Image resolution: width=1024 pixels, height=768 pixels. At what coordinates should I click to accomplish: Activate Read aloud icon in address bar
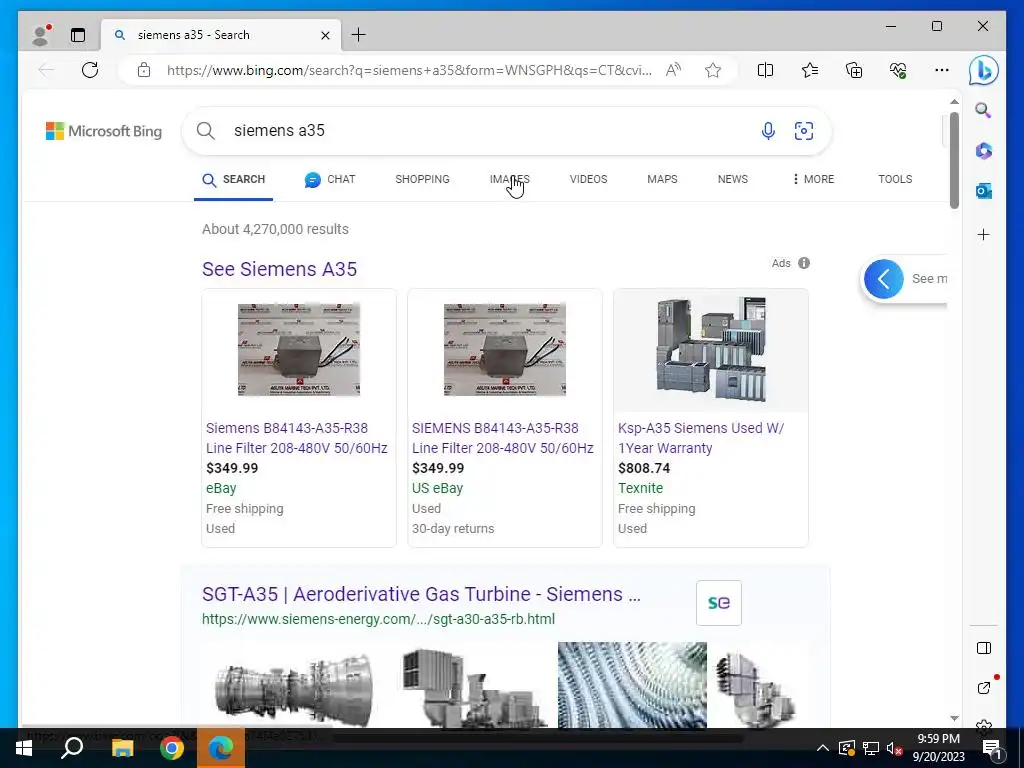click(673, 70)
